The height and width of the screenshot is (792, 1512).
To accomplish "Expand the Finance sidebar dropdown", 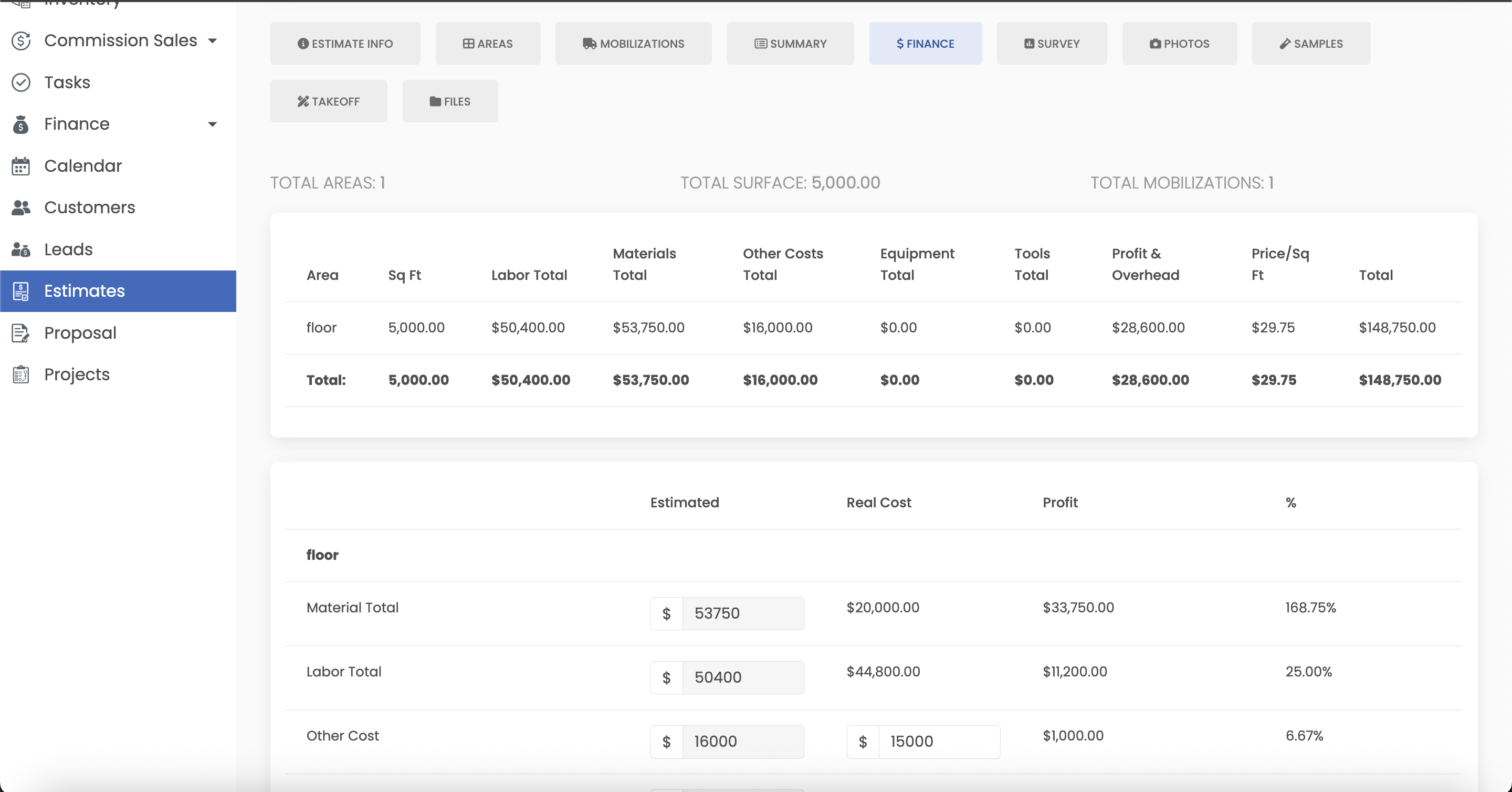I will pyautogui.click(x=213, y=124).
